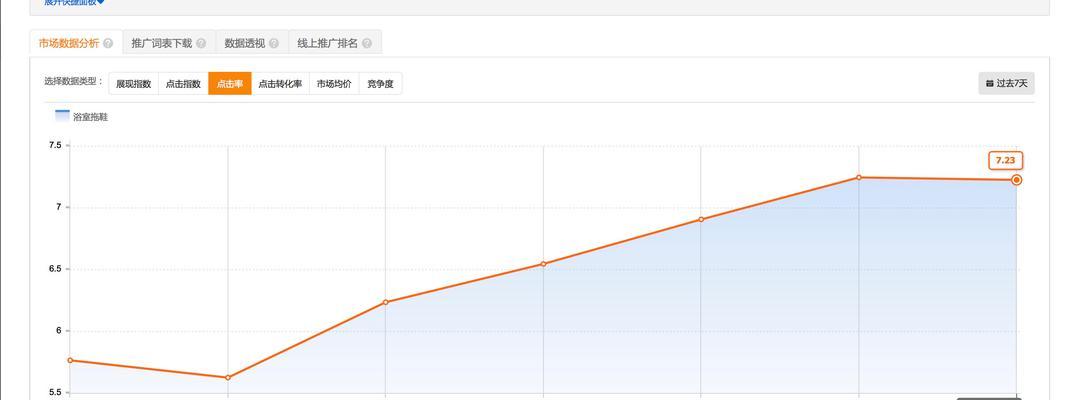The height and width of the screenshot is (400, 1078).
Task: Open help icon beside 推广词表下载 tab
Action: [201, 43]
